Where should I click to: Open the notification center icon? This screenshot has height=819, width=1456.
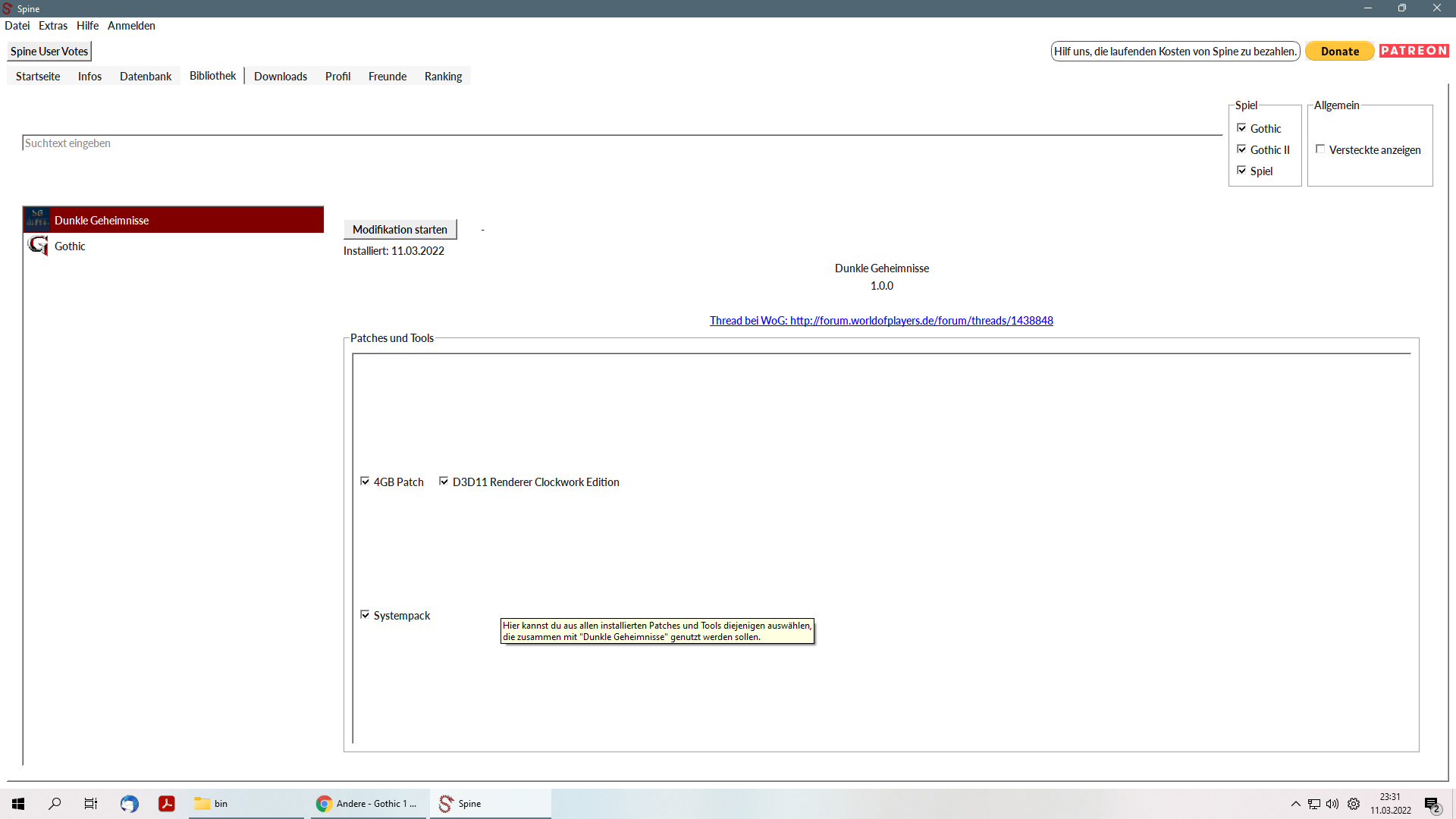1432,804
